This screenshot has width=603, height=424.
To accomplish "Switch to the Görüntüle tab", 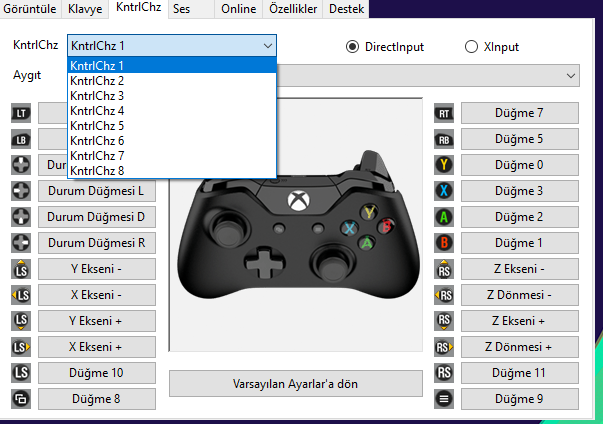I will tap(30, 9).
